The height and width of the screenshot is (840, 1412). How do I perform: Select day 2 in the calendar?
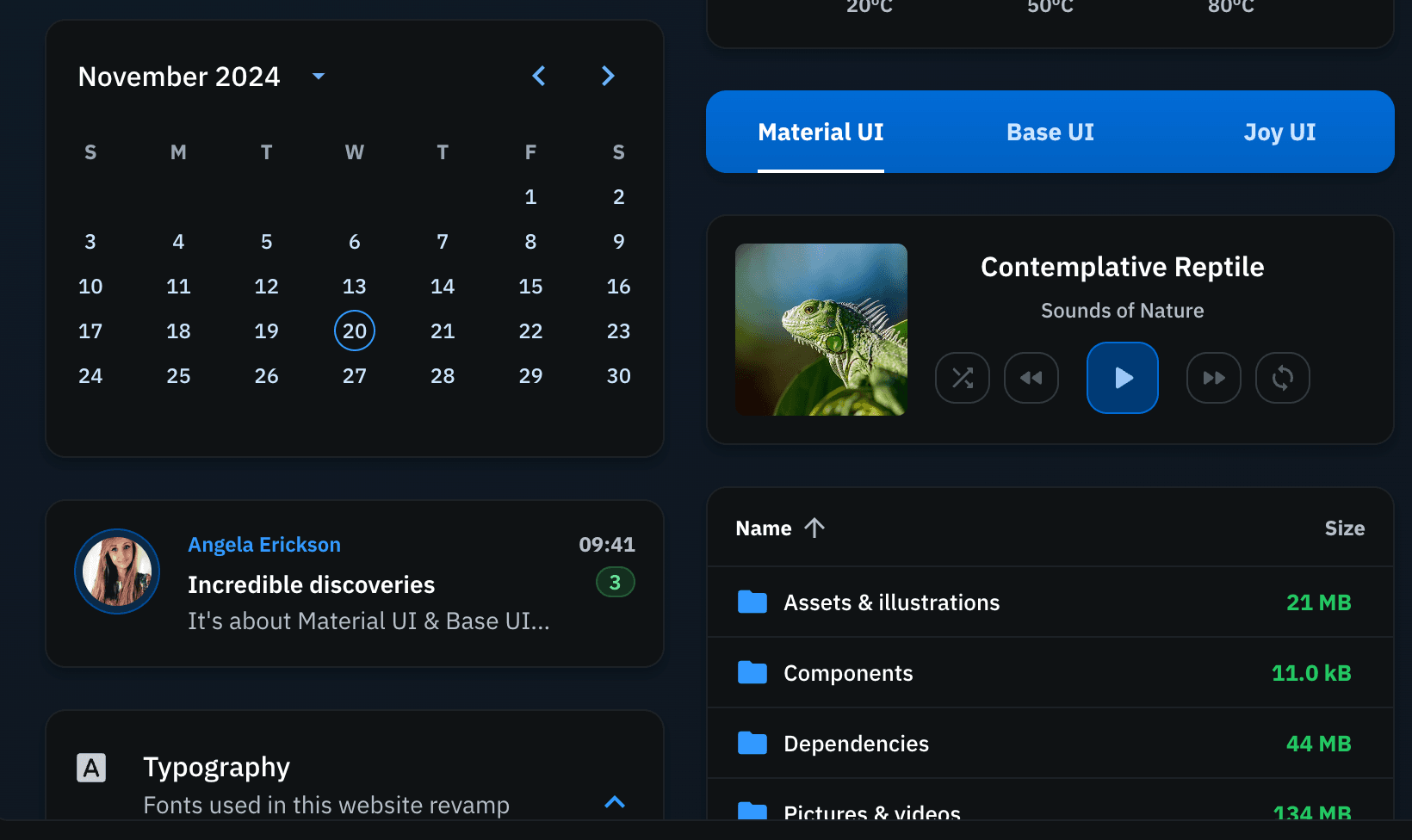coord(618,196)
